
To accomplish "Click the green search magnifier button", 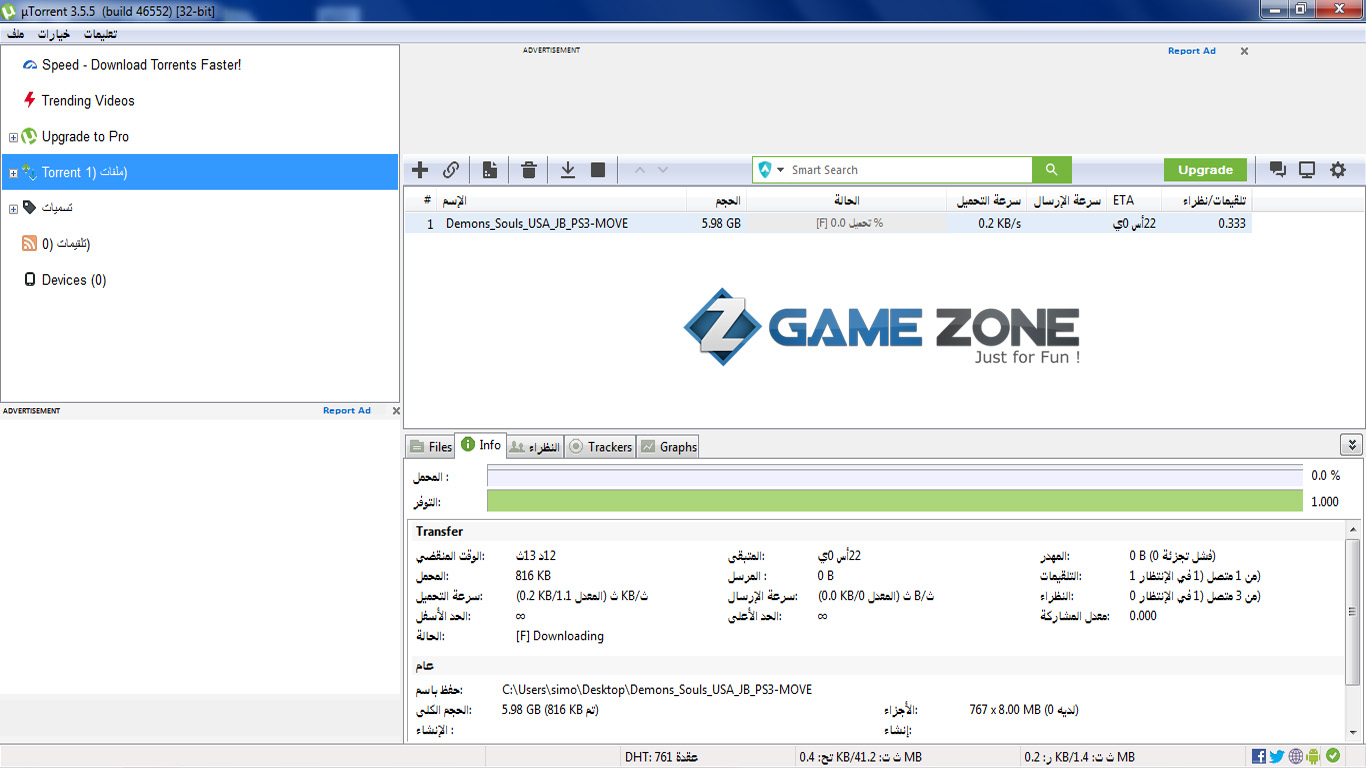I will pyautogui.click(x=1051, y=170).
